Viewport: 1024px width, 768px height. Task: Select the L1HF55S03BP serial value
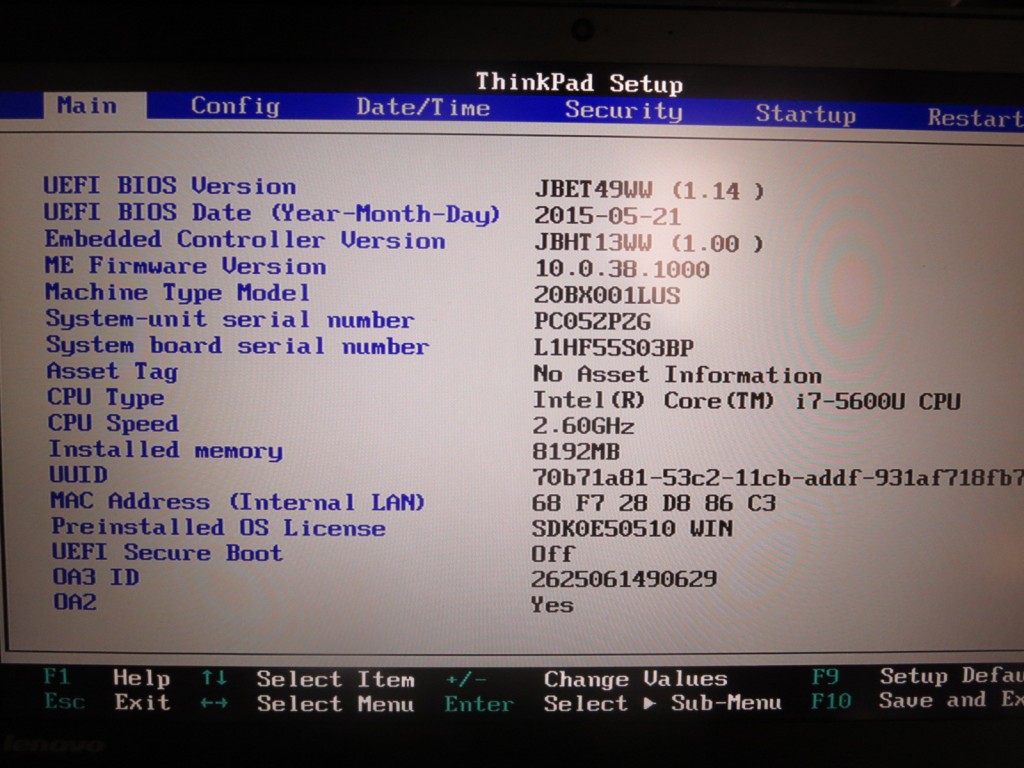point(614,348)
